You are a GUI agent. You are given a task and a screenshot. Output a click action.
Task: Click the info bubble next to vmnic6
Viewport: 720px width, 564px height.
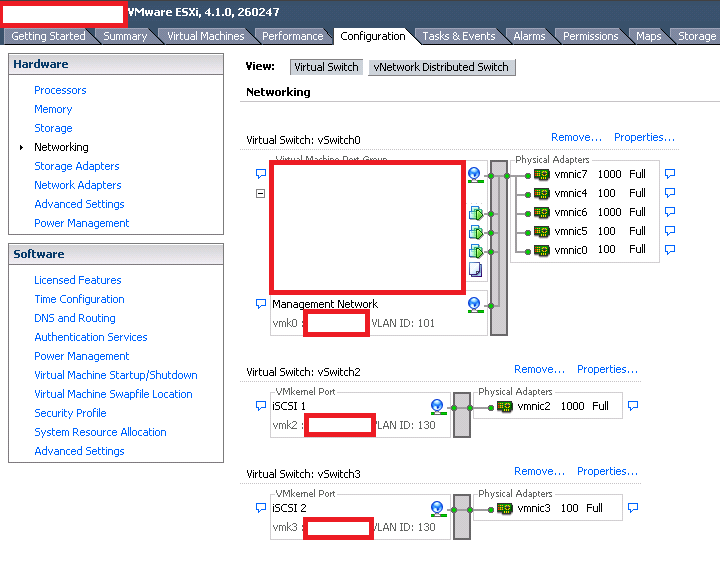click(x=670, y=212)
